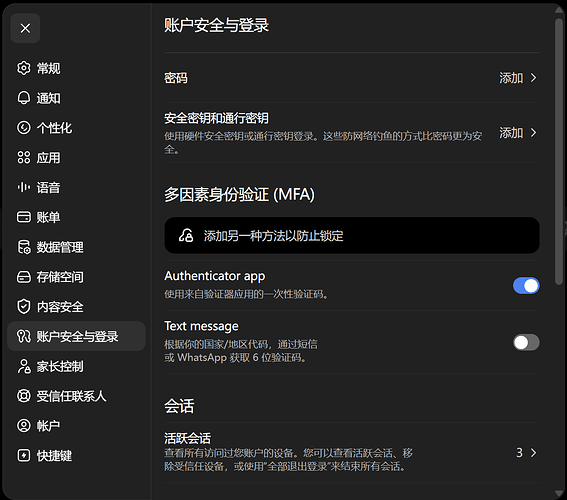The width and height of the screenshot is (567, 500).
Task: Enable the Text message toggle
Action: [x=526, y=342]
